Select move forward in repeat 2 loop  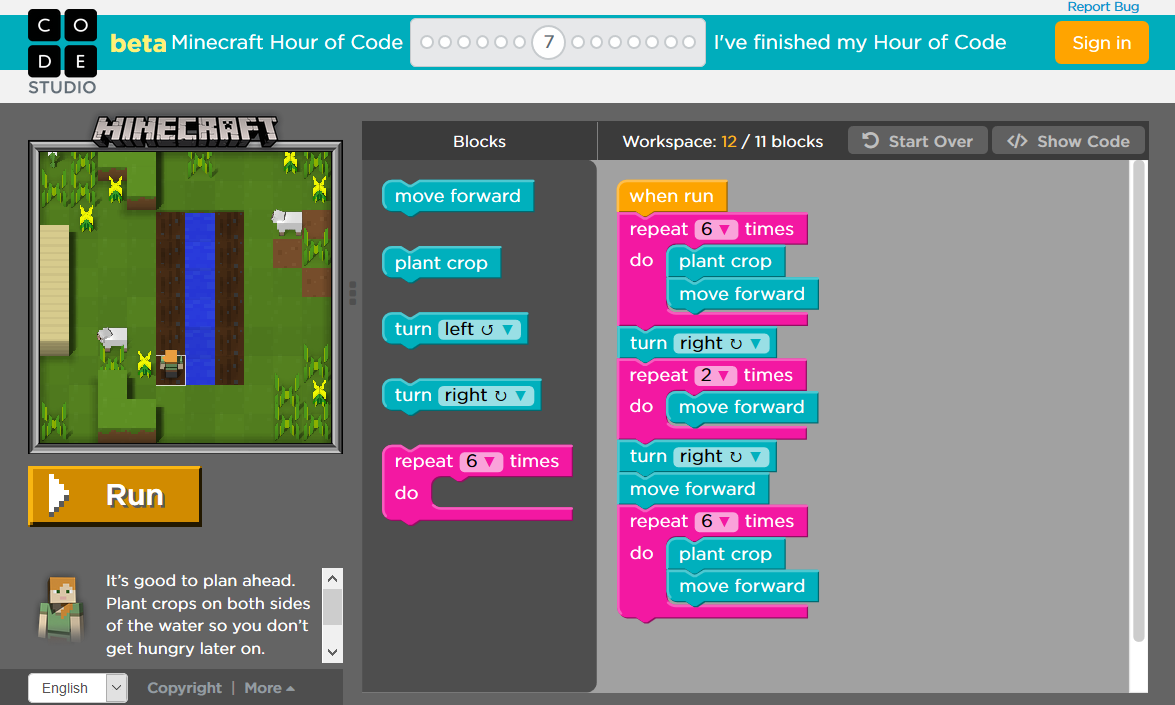(741, 408)
